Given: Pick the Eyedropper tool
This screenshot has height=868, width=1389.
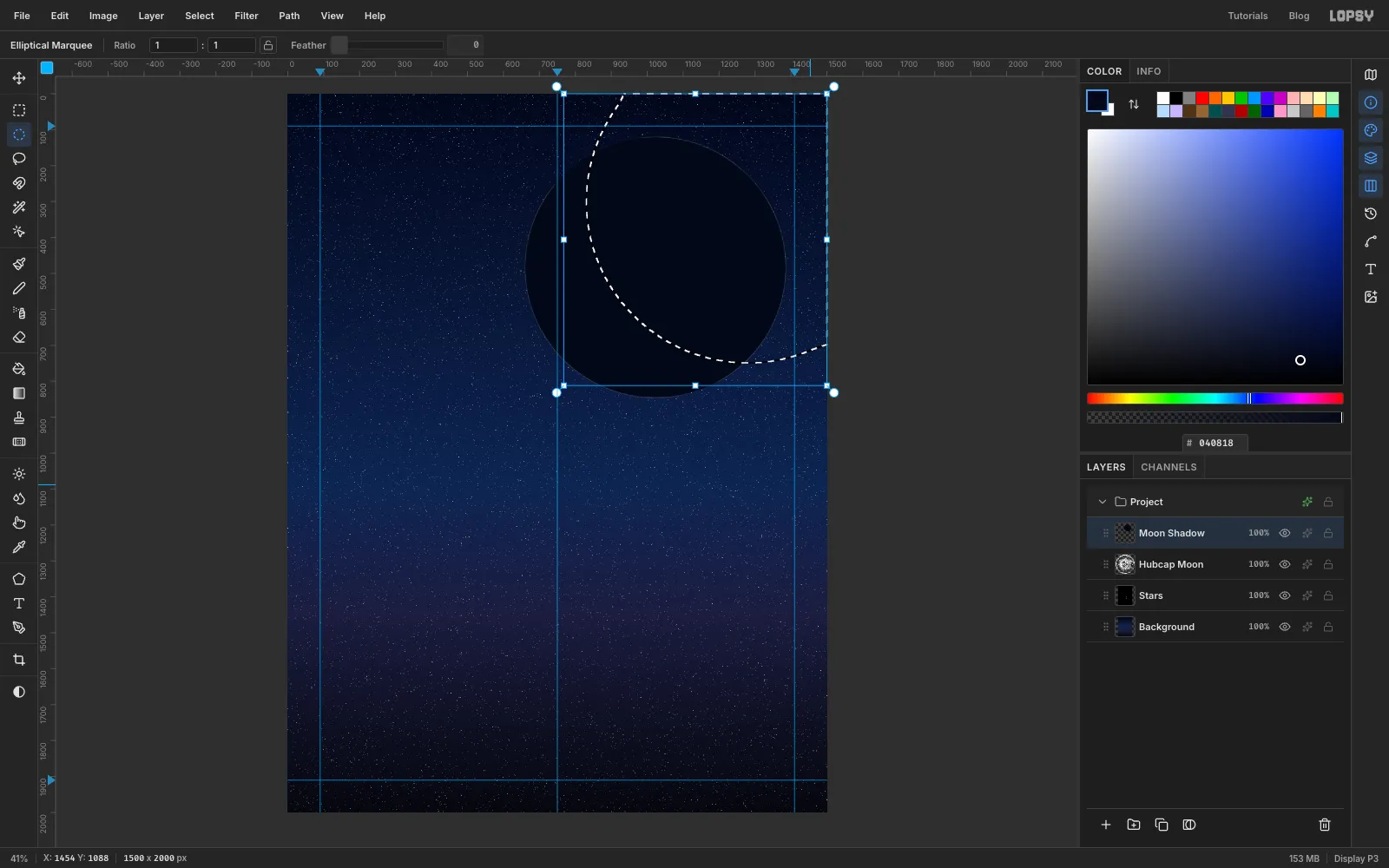Looking at the screenshot, I should [x=18, y=547].
